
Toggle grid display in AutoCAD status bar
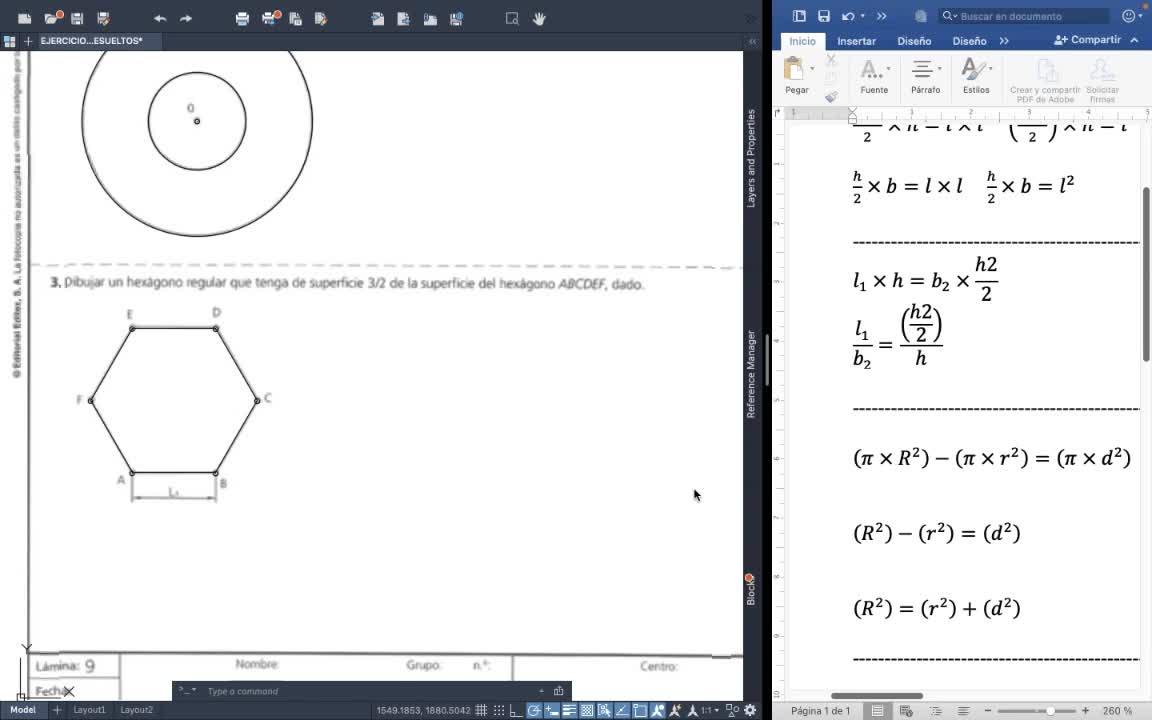tap(481, 710)
